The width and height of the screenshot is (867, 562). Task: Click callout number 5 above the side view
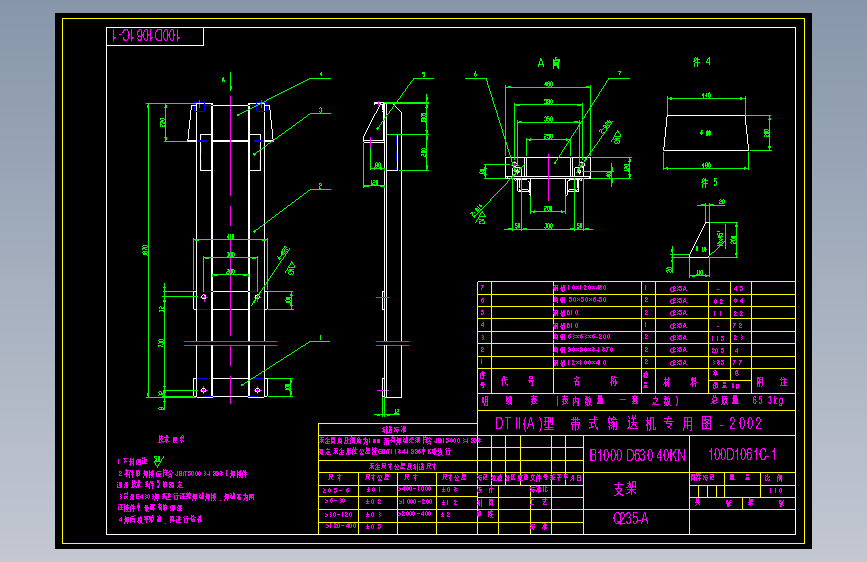click(x=424, y=75)
